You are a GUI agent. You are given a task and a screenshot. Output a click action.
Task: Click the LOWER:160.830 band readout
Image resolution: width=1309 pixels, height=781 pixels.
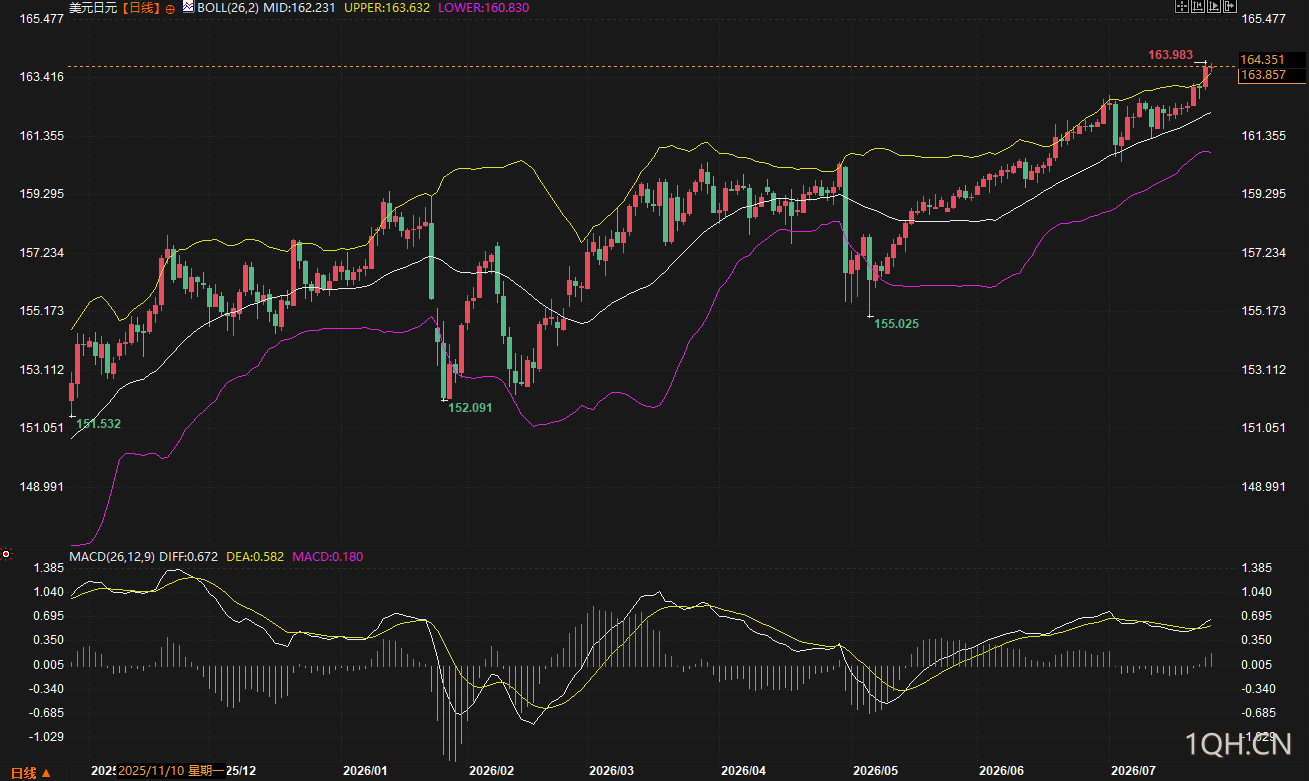click(485, 7)
